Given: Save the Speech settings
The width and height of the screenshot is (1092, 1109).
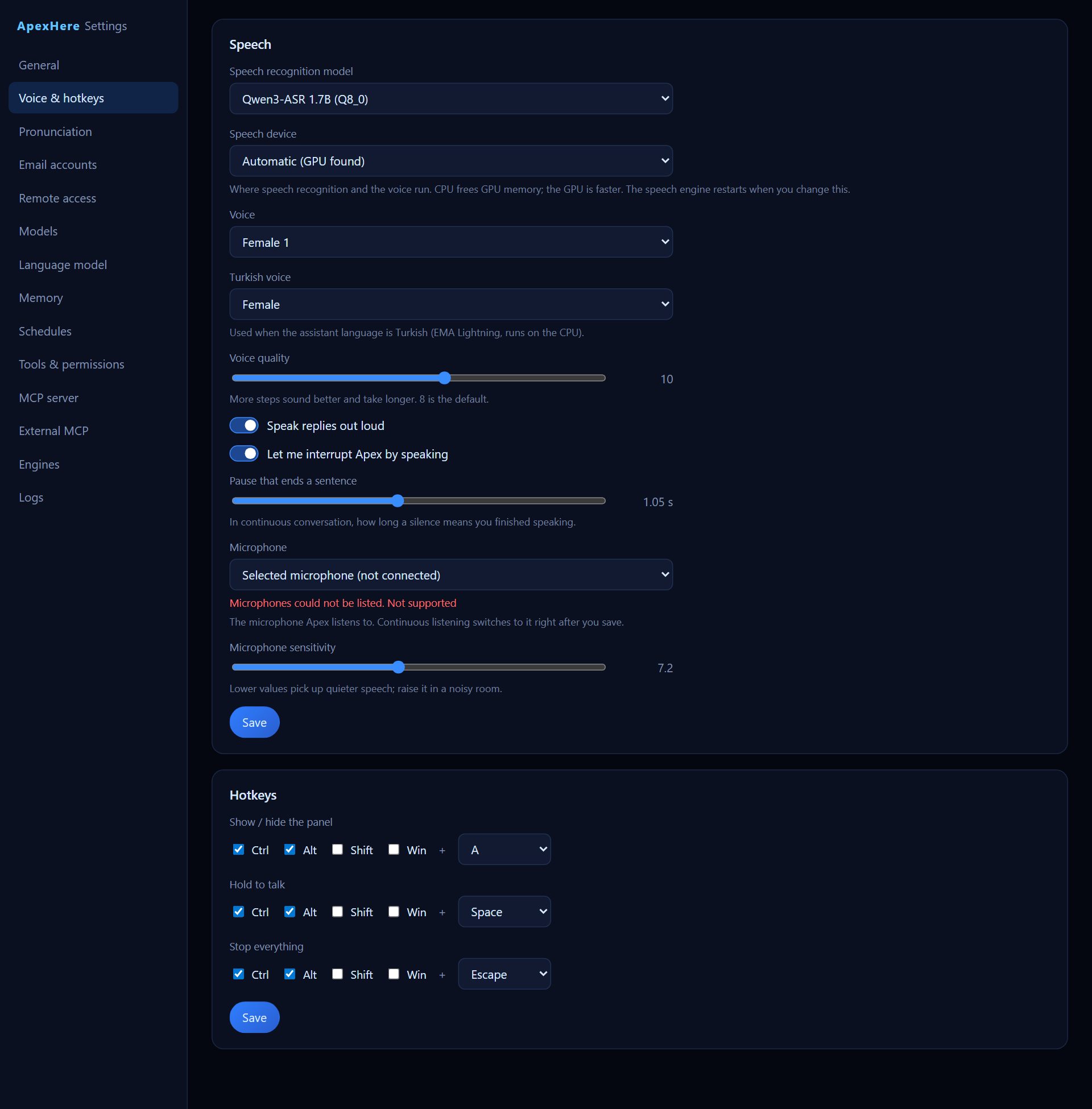Looking at the screenshot, I should (254, 722).
